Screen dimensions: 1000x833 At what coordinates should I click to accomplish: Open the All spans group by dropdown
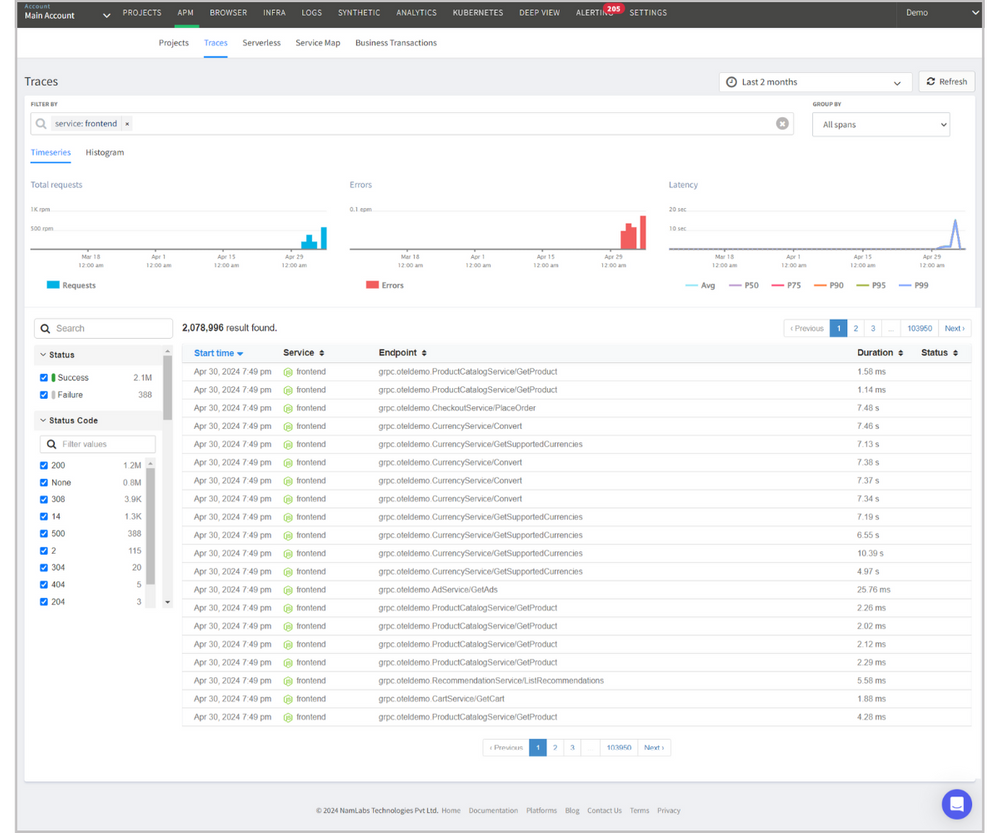[880, 124]
